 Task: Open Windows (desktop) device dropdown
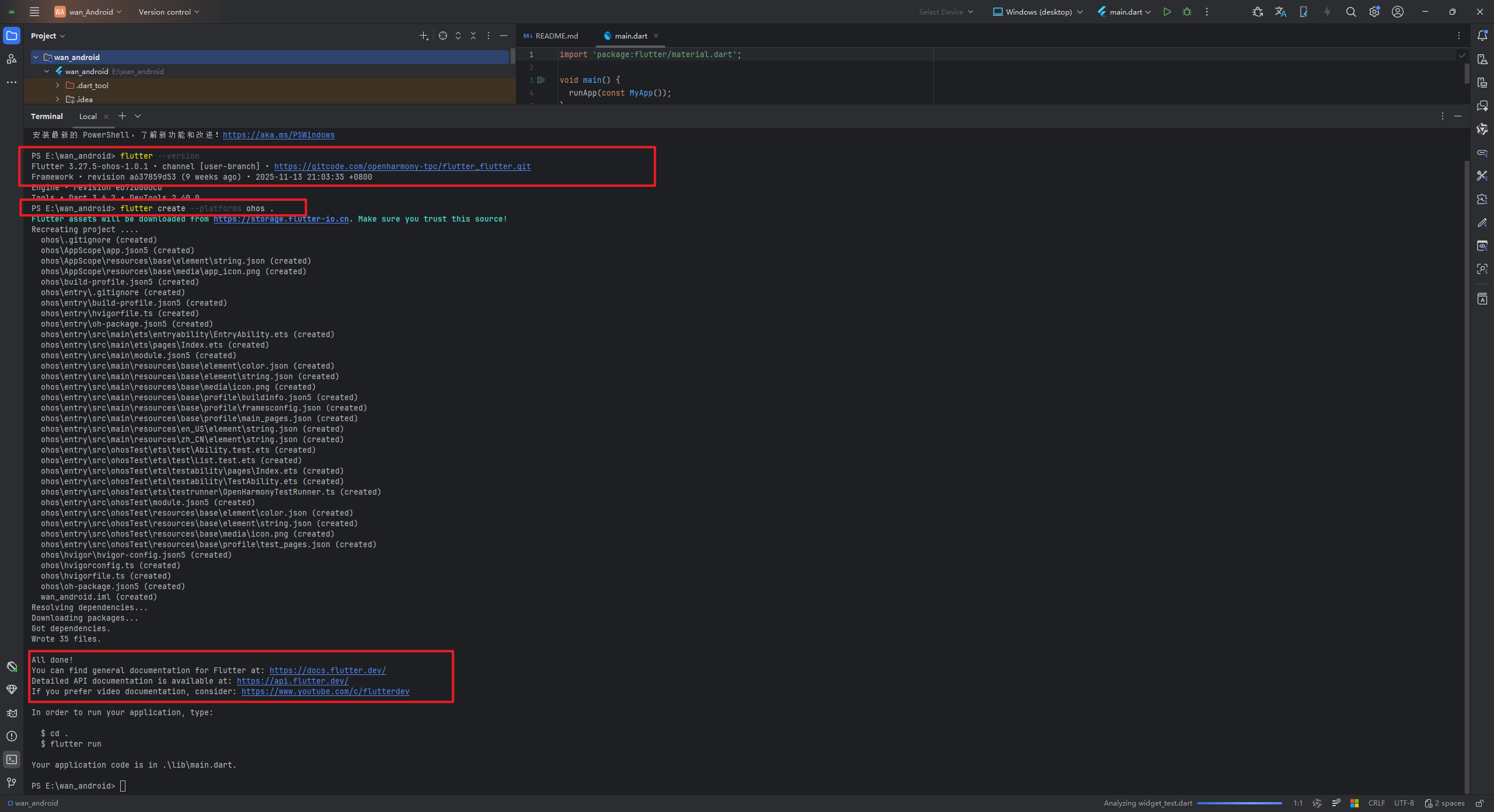(1038, 12)
